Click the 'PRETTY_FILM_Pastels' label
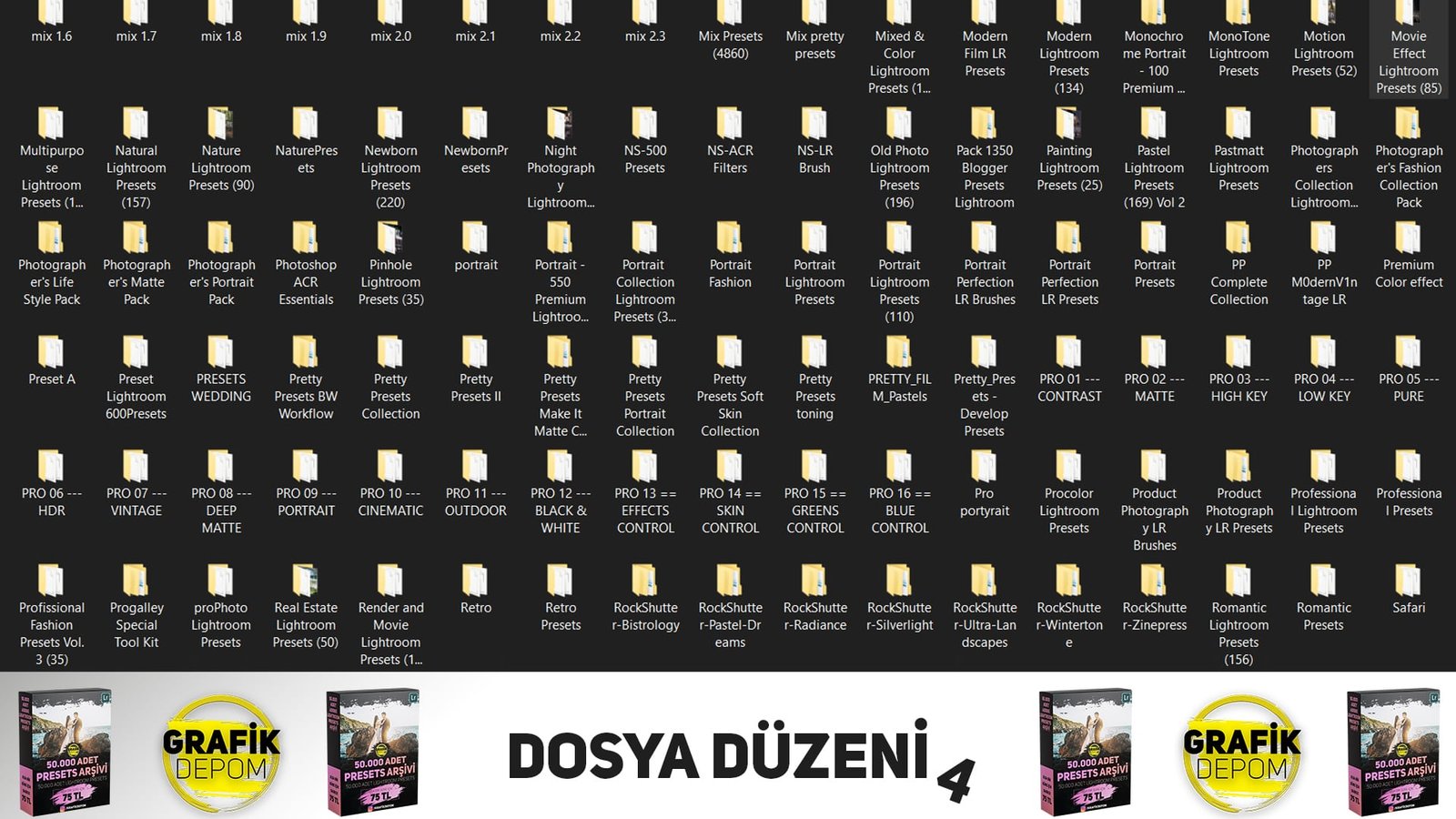Viewport: 1456px width, 819px height. [899, 388]
